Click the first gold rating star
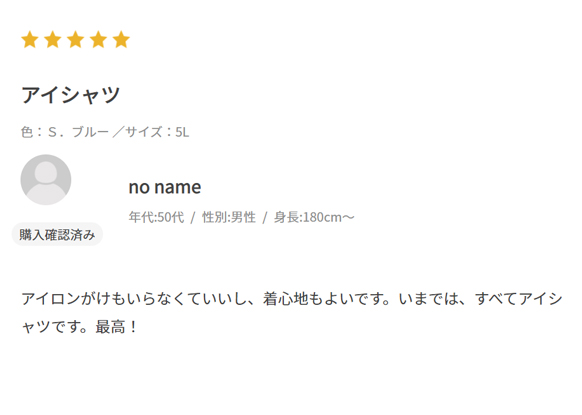 pyautogui.click(x=30, y=40)
